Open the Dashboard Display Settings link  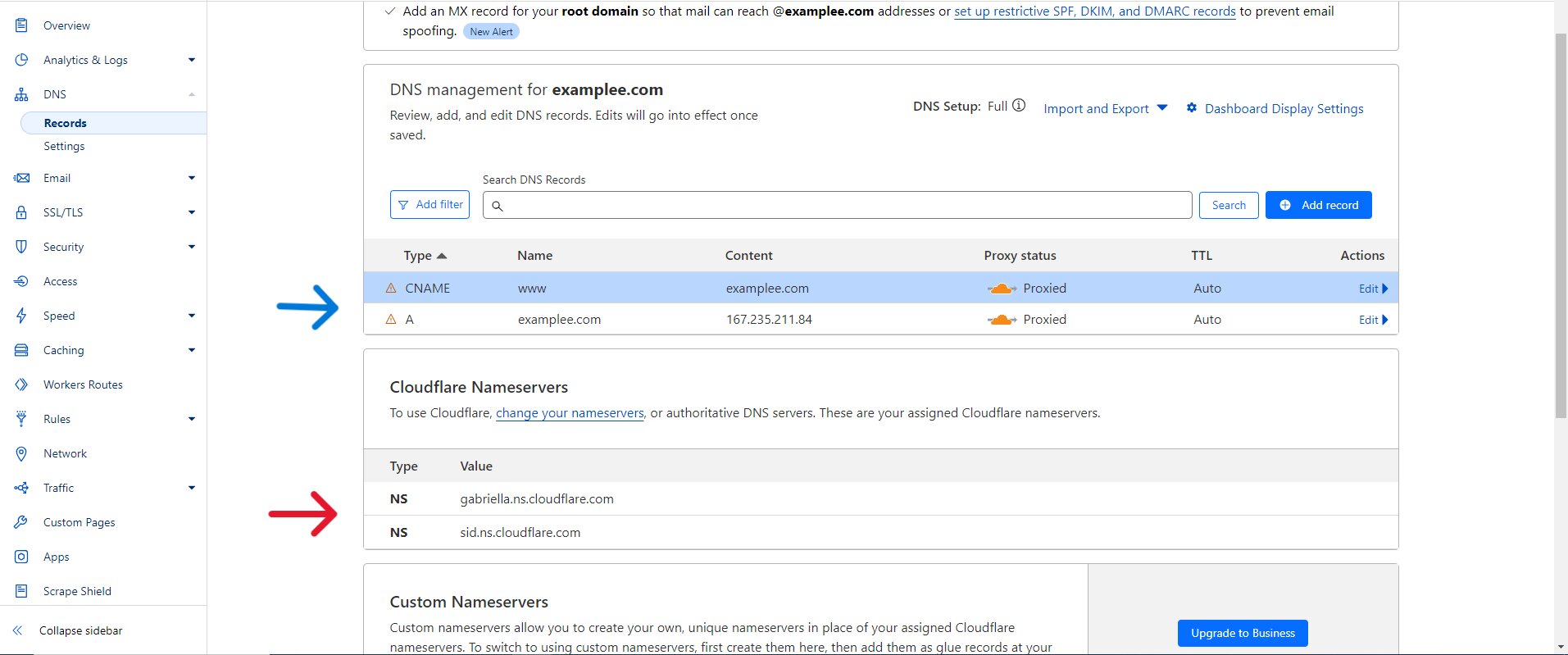click(1284, 108)
